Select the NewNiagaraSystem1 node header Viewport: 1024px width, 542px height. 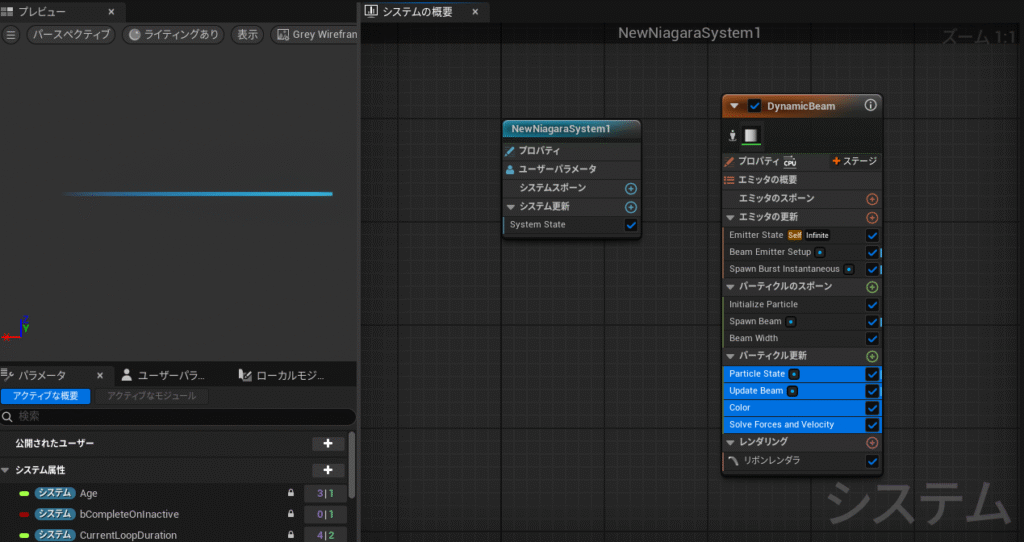pyautogui.click(x=571, y=129)
